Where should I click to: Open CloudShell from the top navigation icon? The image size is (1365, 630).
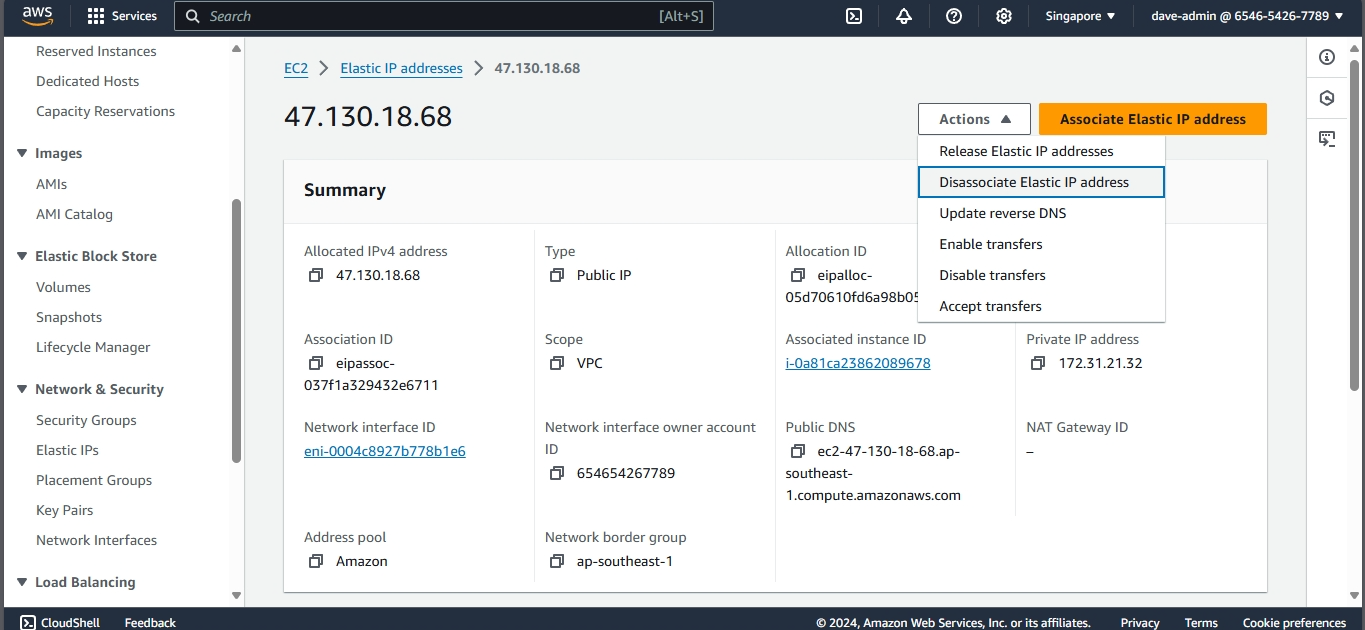[854, 16]
